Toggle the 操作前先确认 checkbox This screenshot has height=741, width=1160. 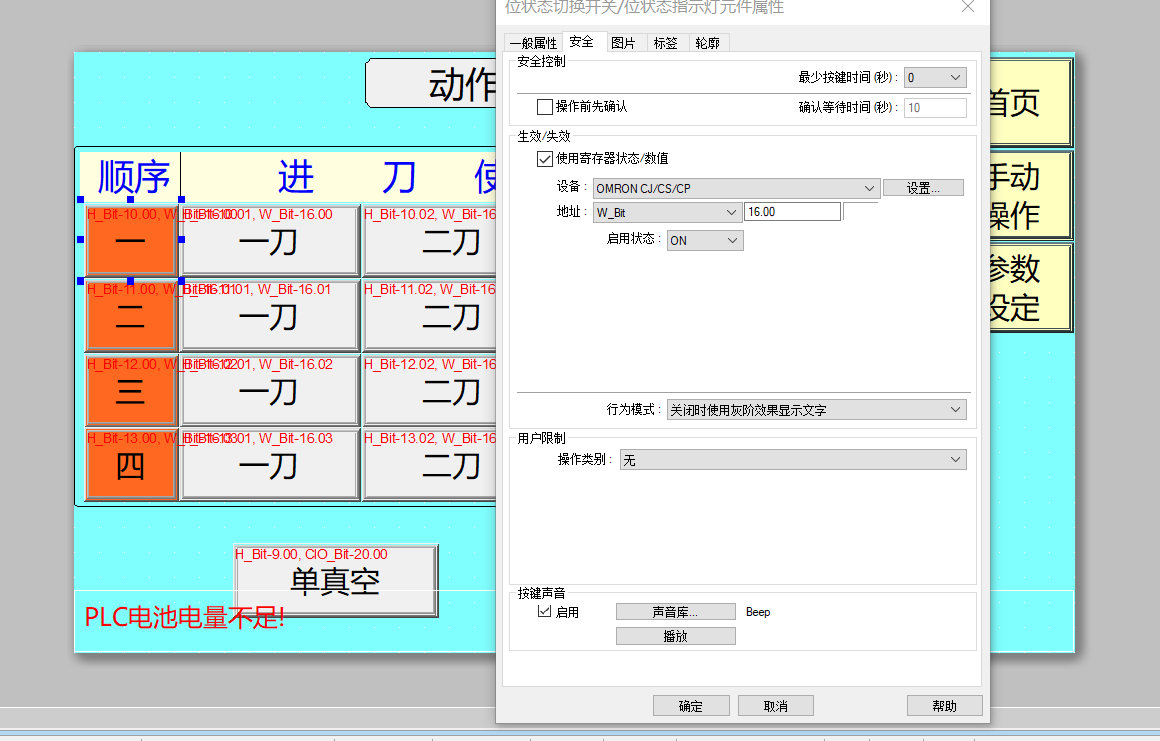545,107
